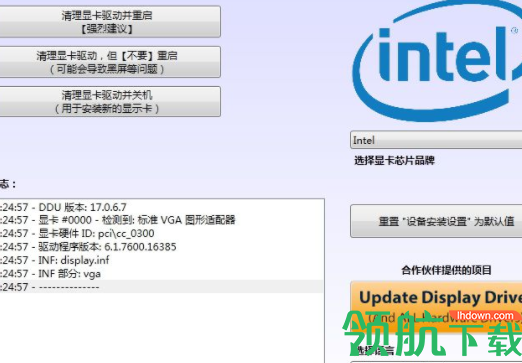Click the Update Display Driver banner

pyautogui.click(x=436, y=307)
